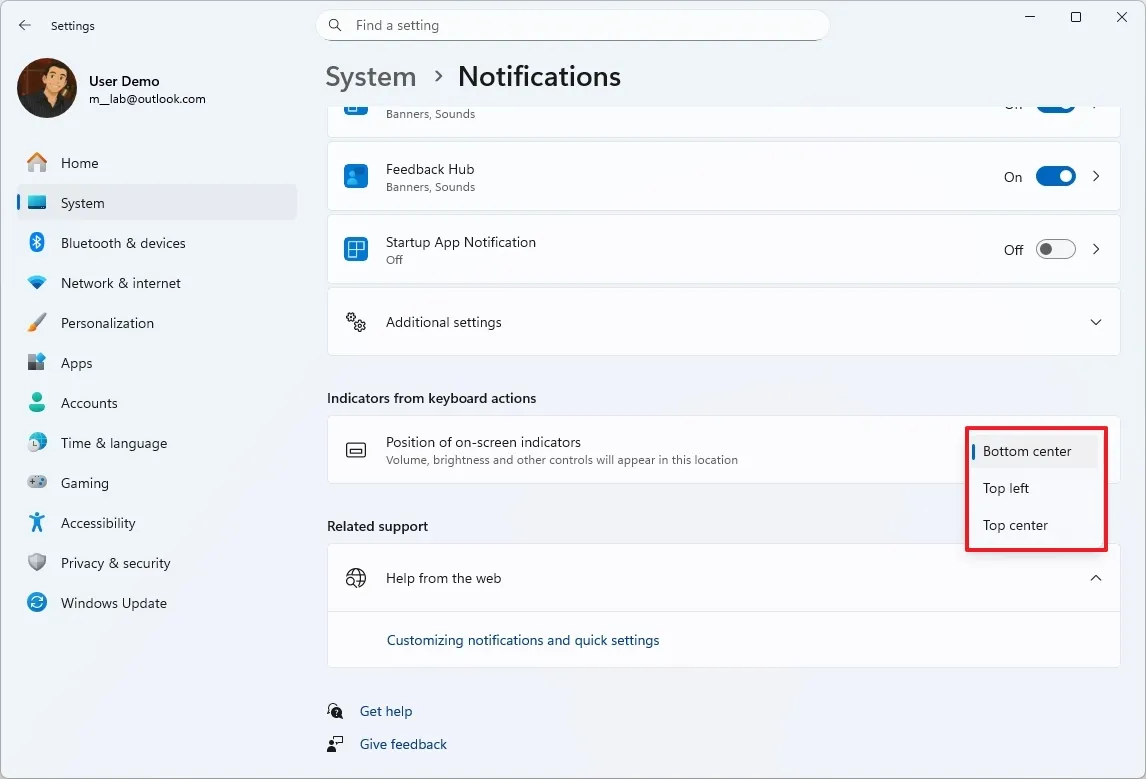The image size is (1146, 779).
Task: Go to the Home menu item
Action: (80, 162)
